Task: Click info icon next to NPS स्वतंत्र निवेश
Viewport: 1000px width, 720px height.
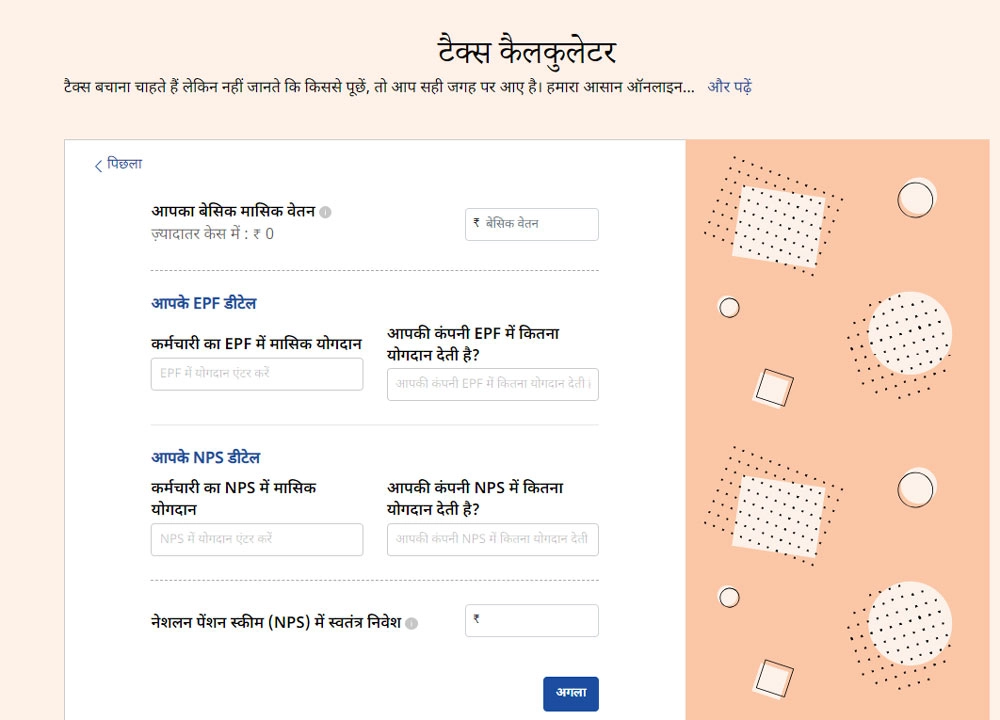Action: 412,623
